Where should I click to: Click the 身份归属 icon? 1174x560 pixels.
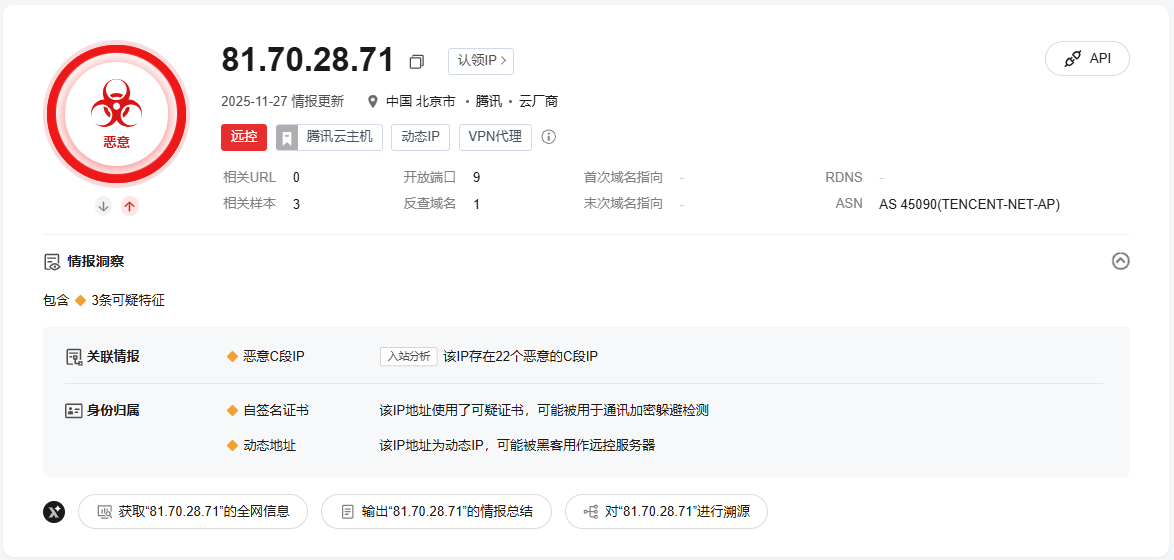point(73,410)
